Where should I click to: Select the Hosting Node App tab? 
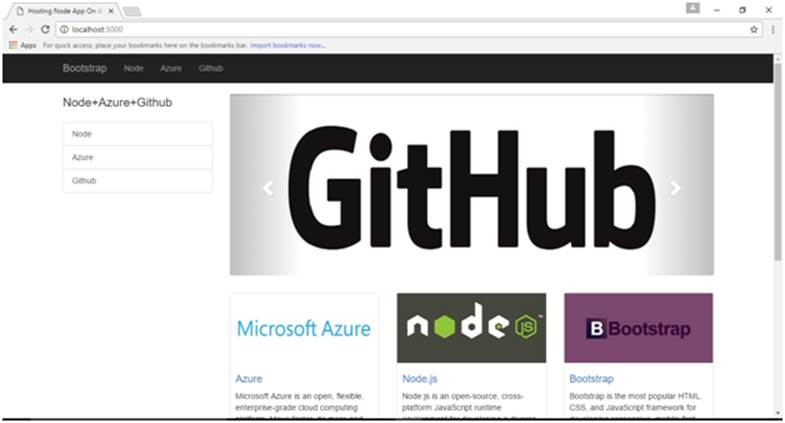click(x=63, y=11)
